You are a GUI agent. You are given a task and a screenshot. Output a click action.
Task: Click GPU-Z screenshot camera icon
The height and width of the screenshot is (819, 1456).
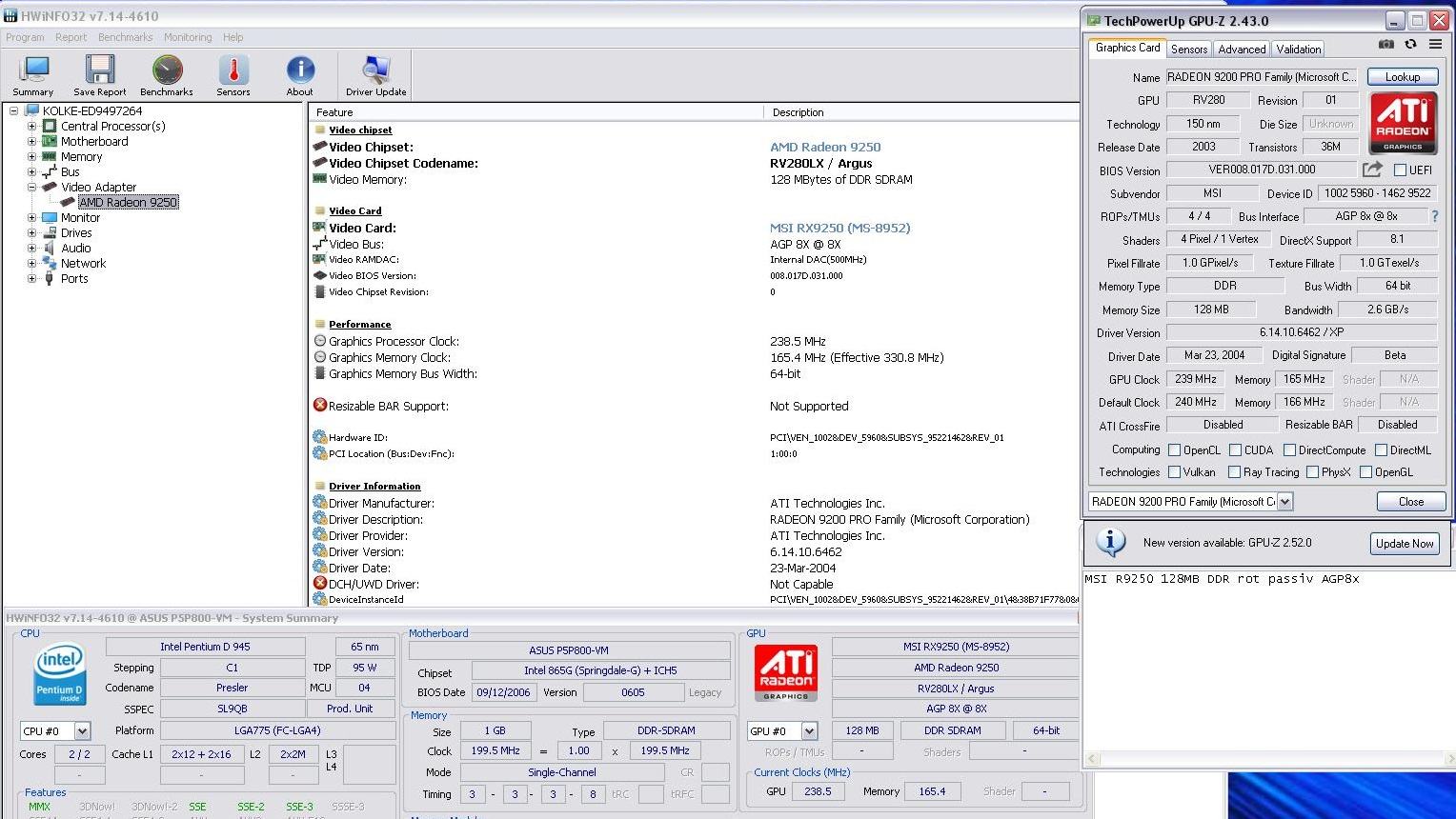tap(1386, 44)
